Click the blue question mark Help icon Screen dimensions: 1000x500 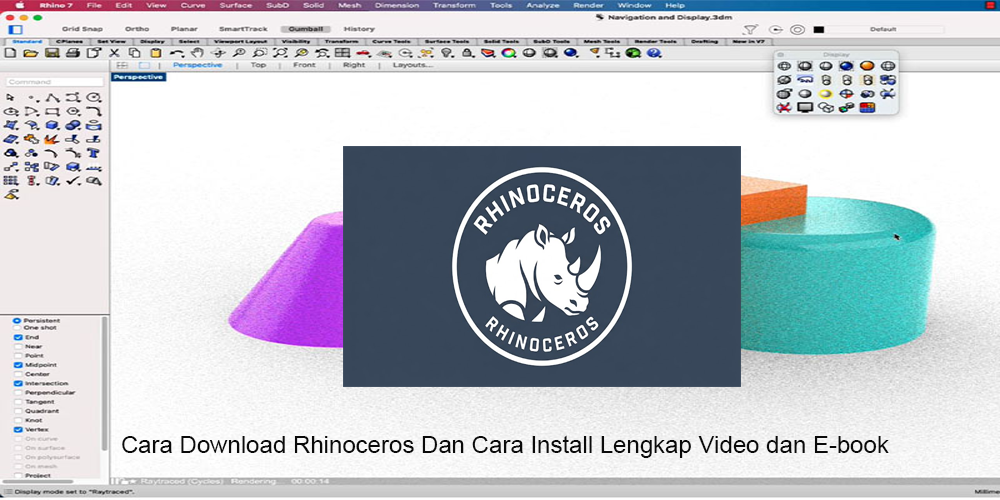tap(654, 53)
